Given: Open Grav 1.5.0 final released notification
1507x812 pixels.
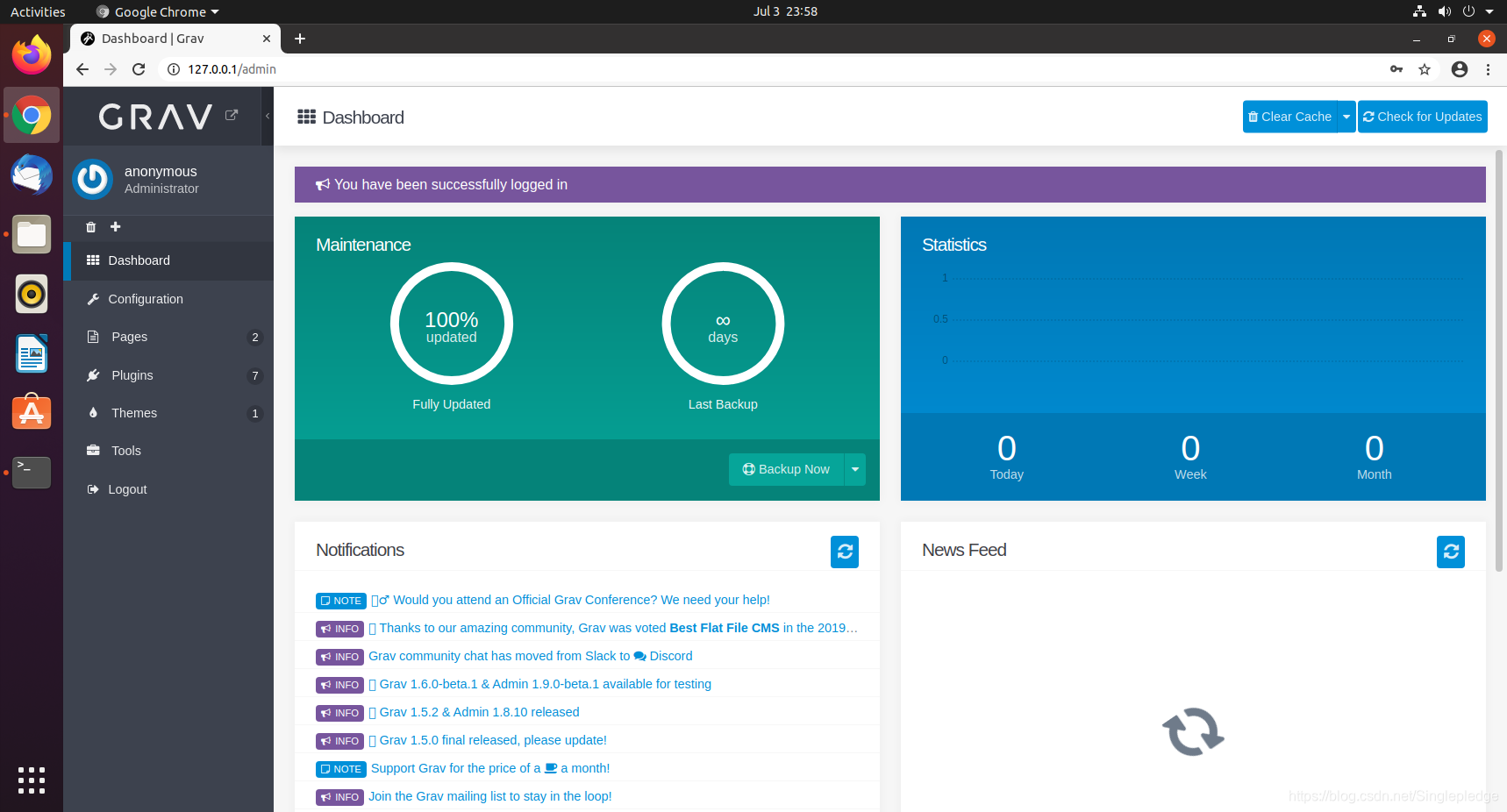Looking at the screenshot, I should coord(488,740).
